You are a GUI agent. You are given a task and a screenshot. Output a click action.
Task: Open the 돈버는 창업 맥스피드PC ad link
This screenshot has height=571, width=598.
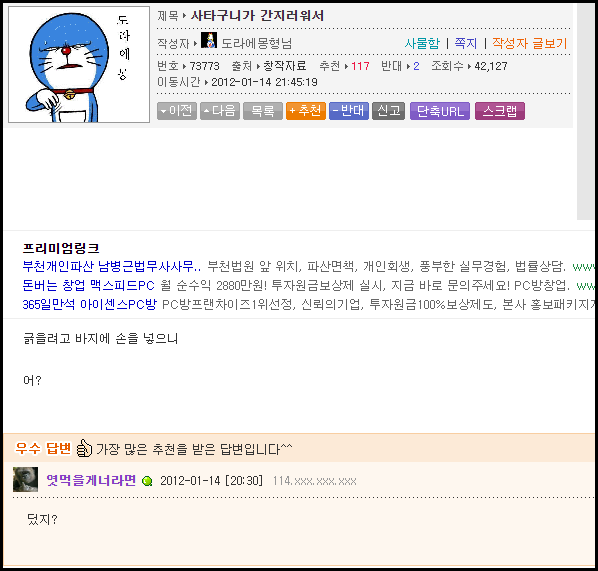click(x=88, y=285)
